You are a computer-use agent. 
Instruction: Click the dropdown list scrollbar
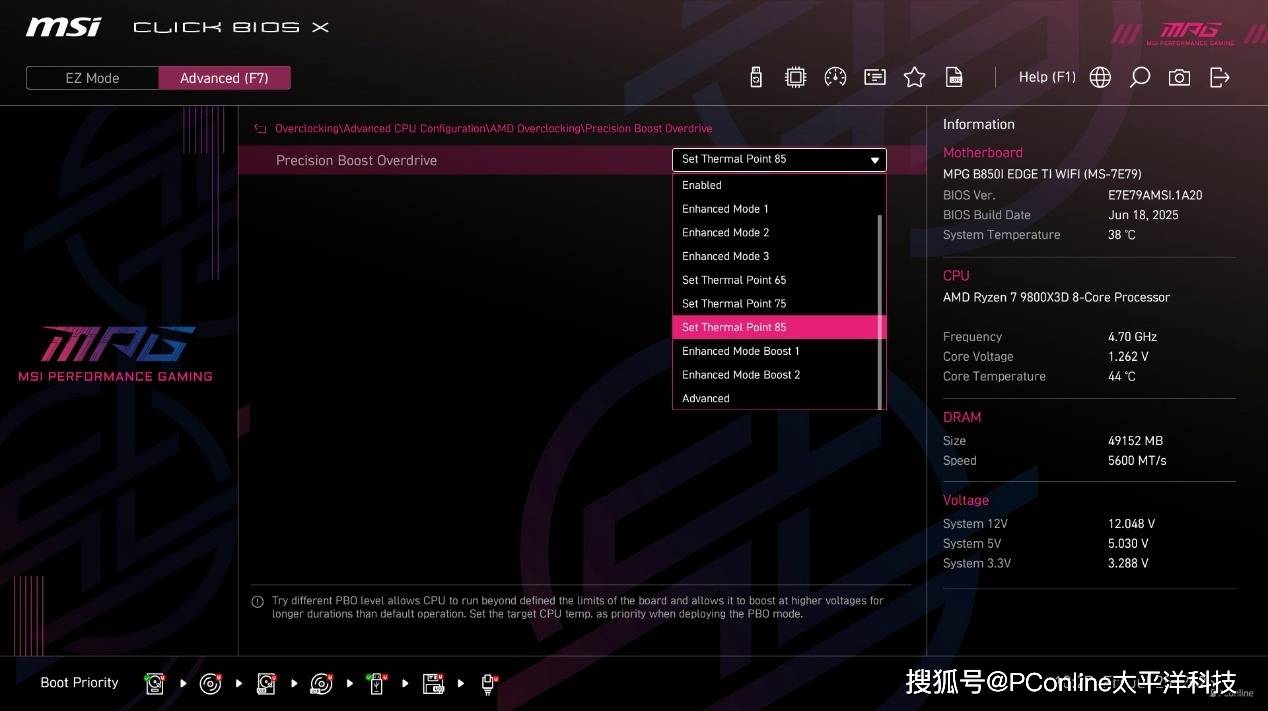(x=881, y=311)
